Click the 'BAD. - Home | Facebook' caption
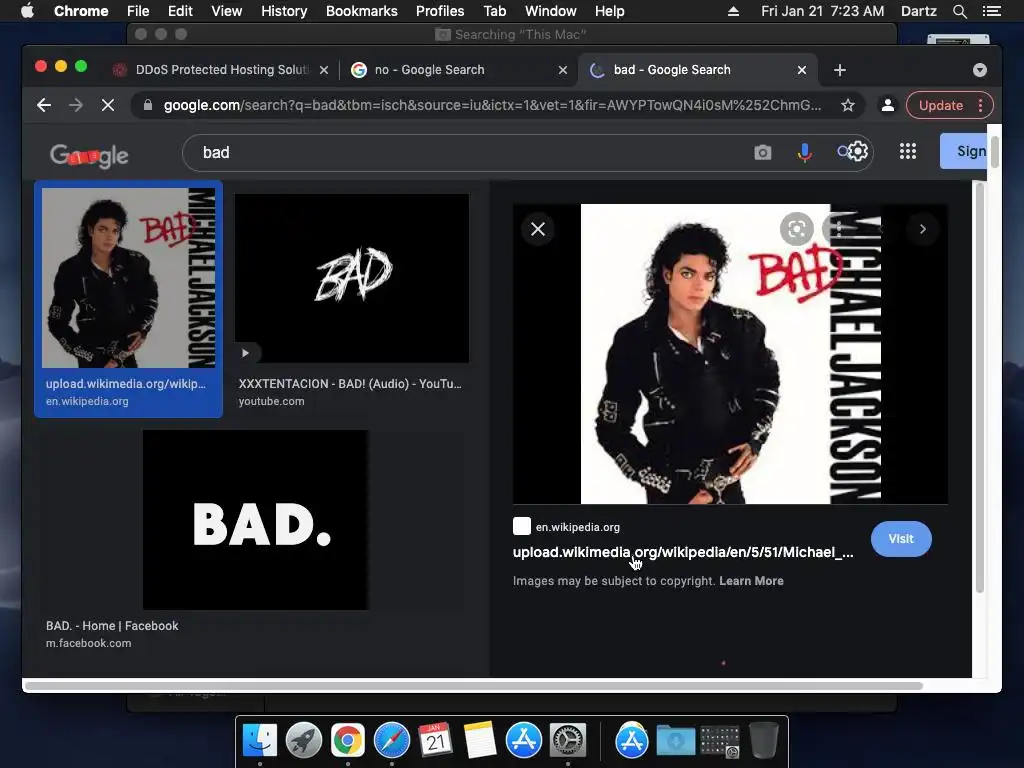Image resolution: width=1024 pixels, height=768 pixels. (x=112, y=626)
